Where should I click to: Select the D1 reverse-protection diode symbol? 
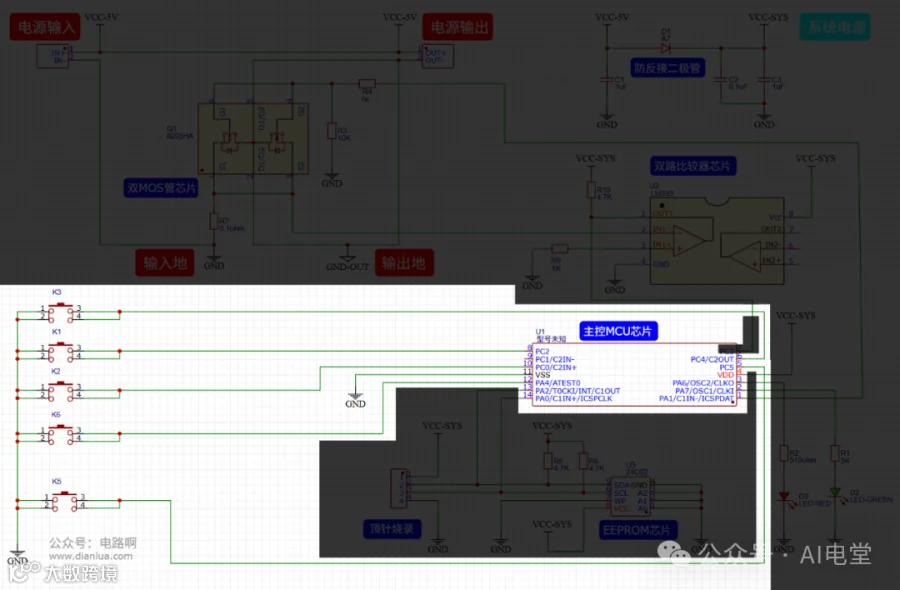pyautogui.click(x=666, y=48)
